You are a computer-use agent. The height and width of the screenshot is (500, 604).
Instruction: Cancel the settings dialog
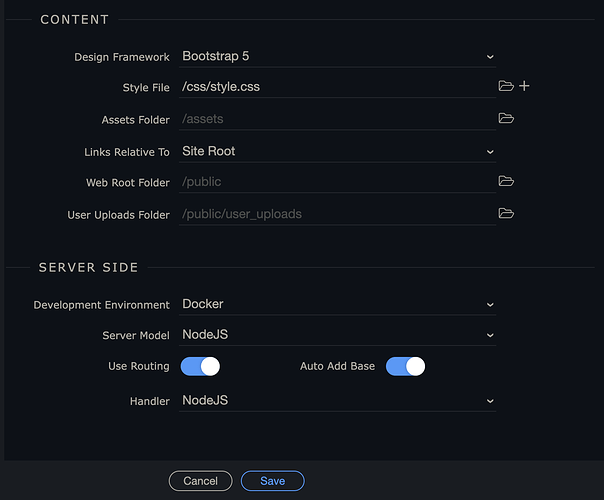[200, 481]
